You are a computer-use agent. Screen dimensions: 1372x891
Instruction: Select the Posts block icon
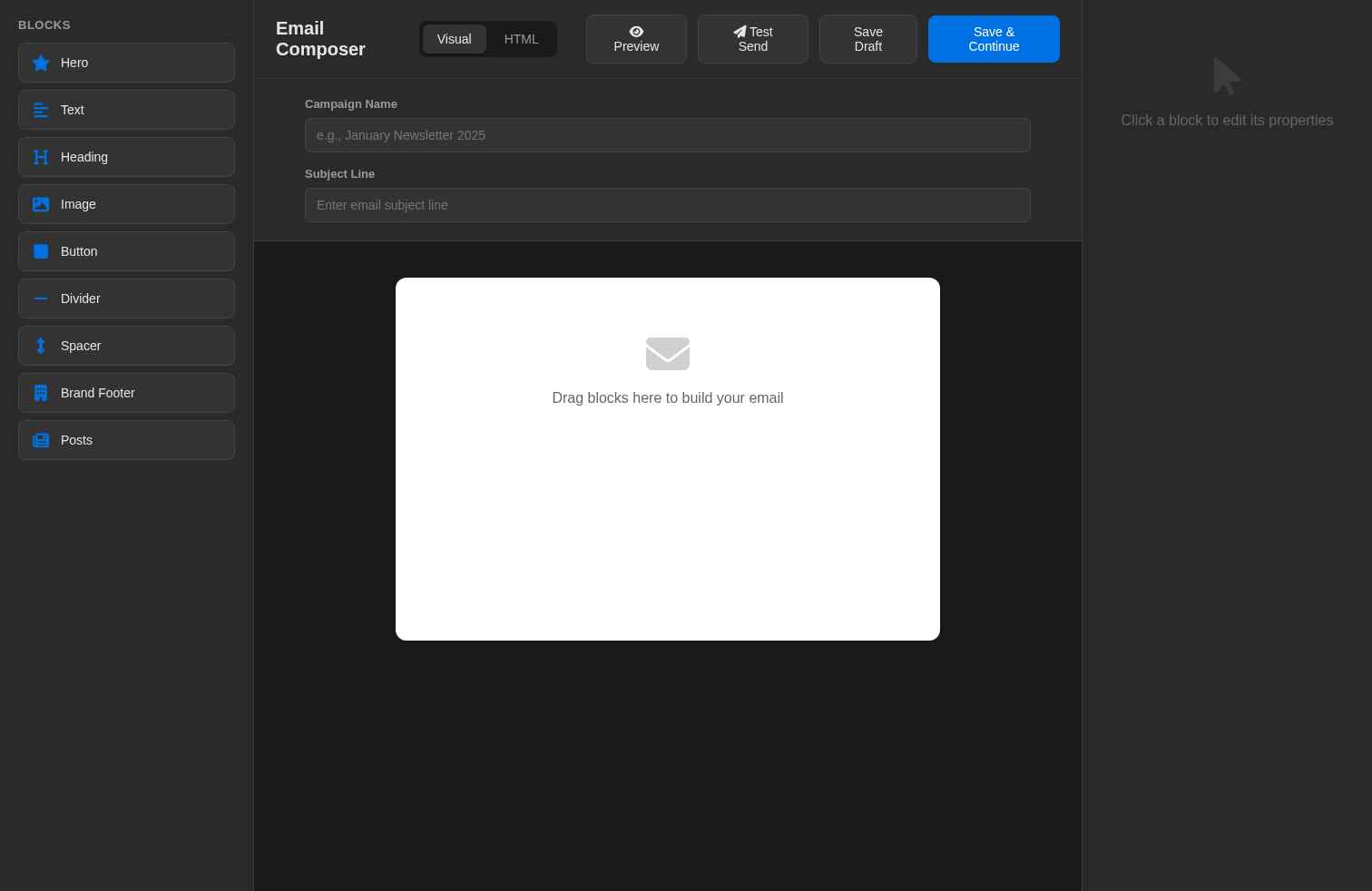[x=40, y=440]
